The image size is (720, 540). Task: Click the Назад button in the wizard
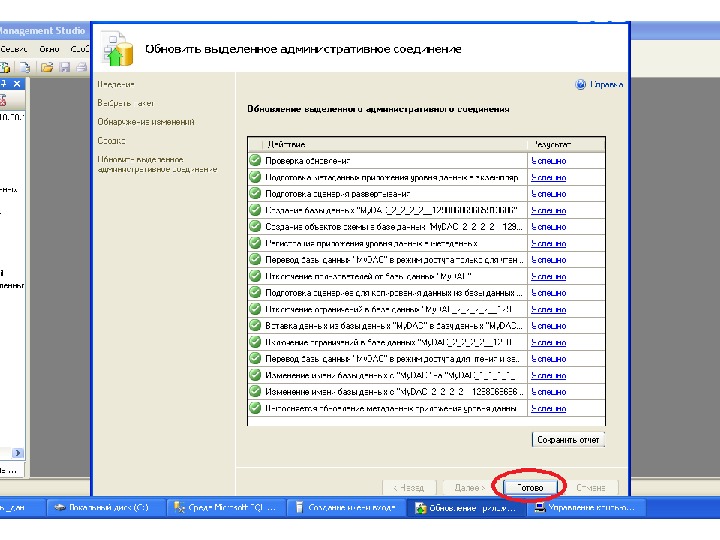pyautogui.click(x=409, y=488)
